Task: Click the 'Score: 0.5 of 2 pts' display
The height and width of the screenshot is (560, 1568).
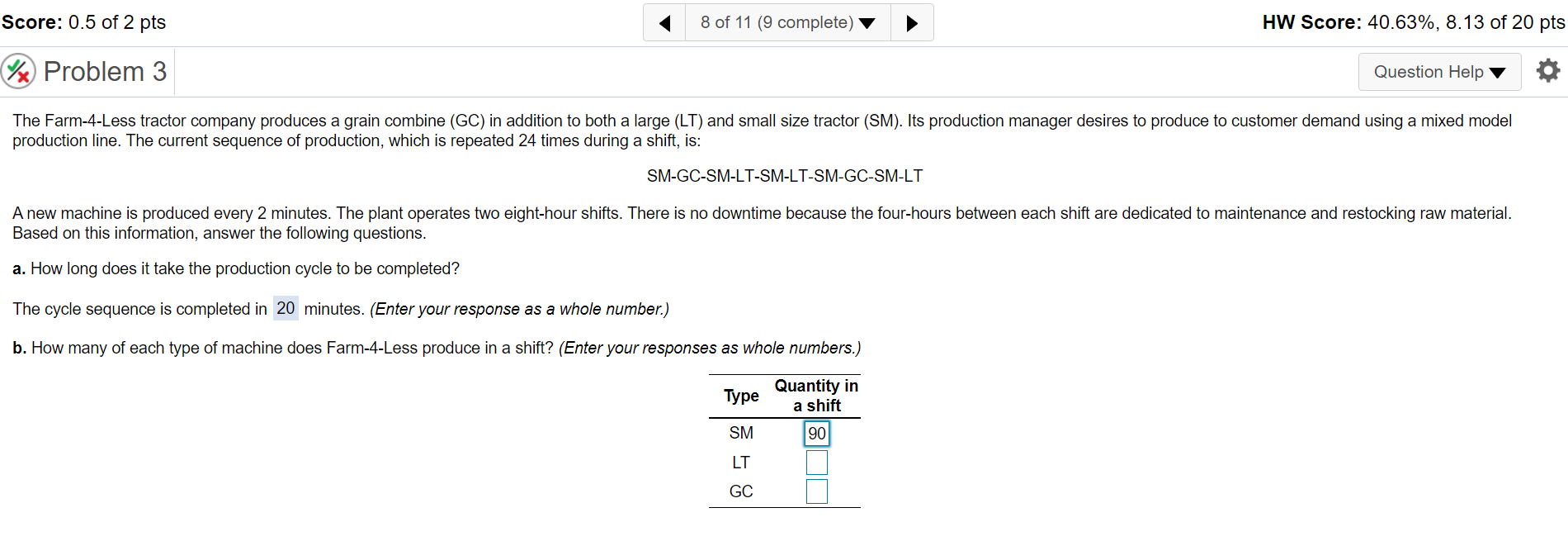Action: point(83,21)
